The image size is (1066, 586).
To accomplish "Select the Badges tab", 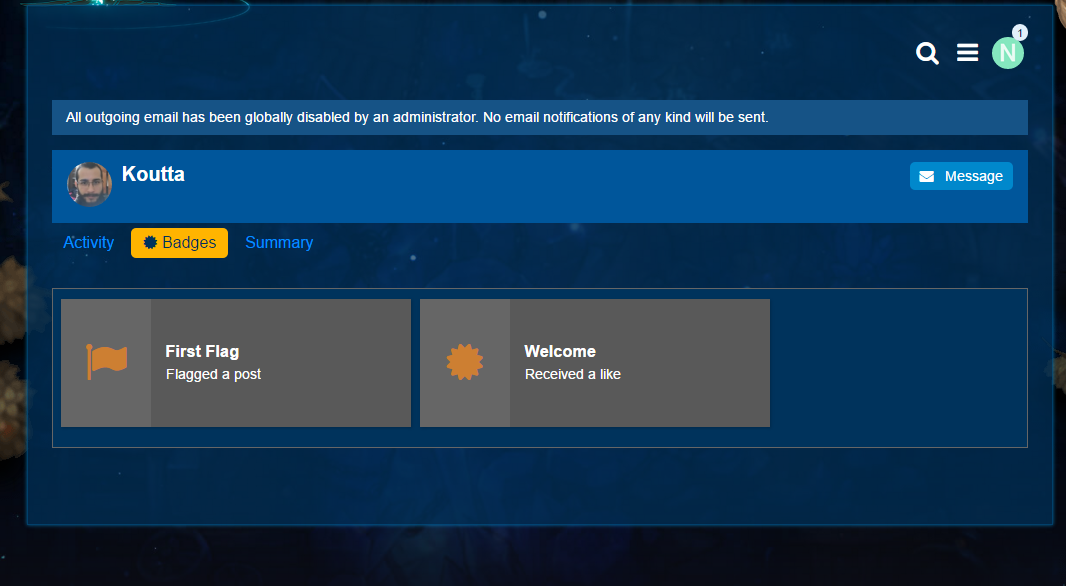I will 180,243.
